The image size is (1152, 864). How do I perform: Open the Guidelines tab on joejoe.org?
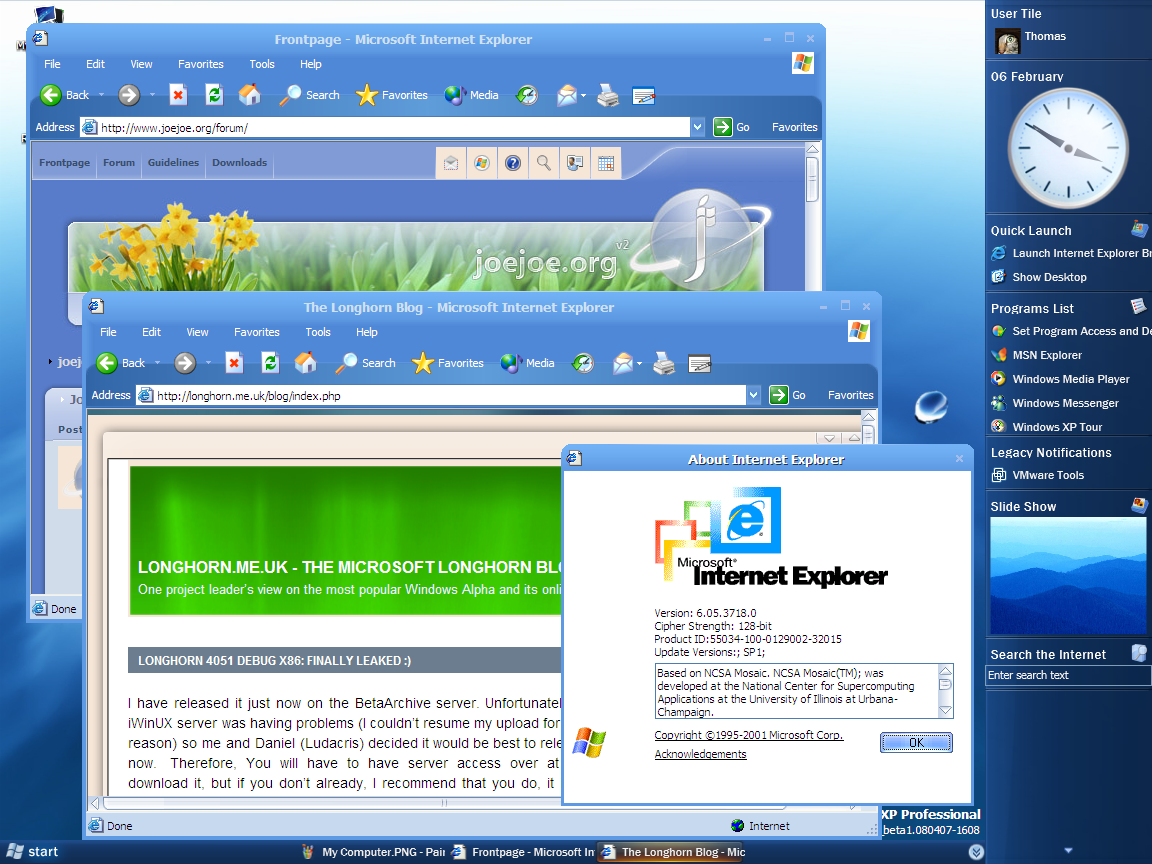(173, 162)
